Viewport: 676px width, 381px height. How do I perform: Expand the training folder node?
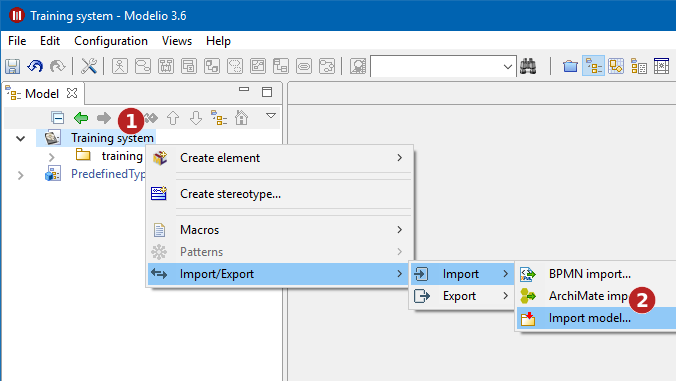(52, 157)
